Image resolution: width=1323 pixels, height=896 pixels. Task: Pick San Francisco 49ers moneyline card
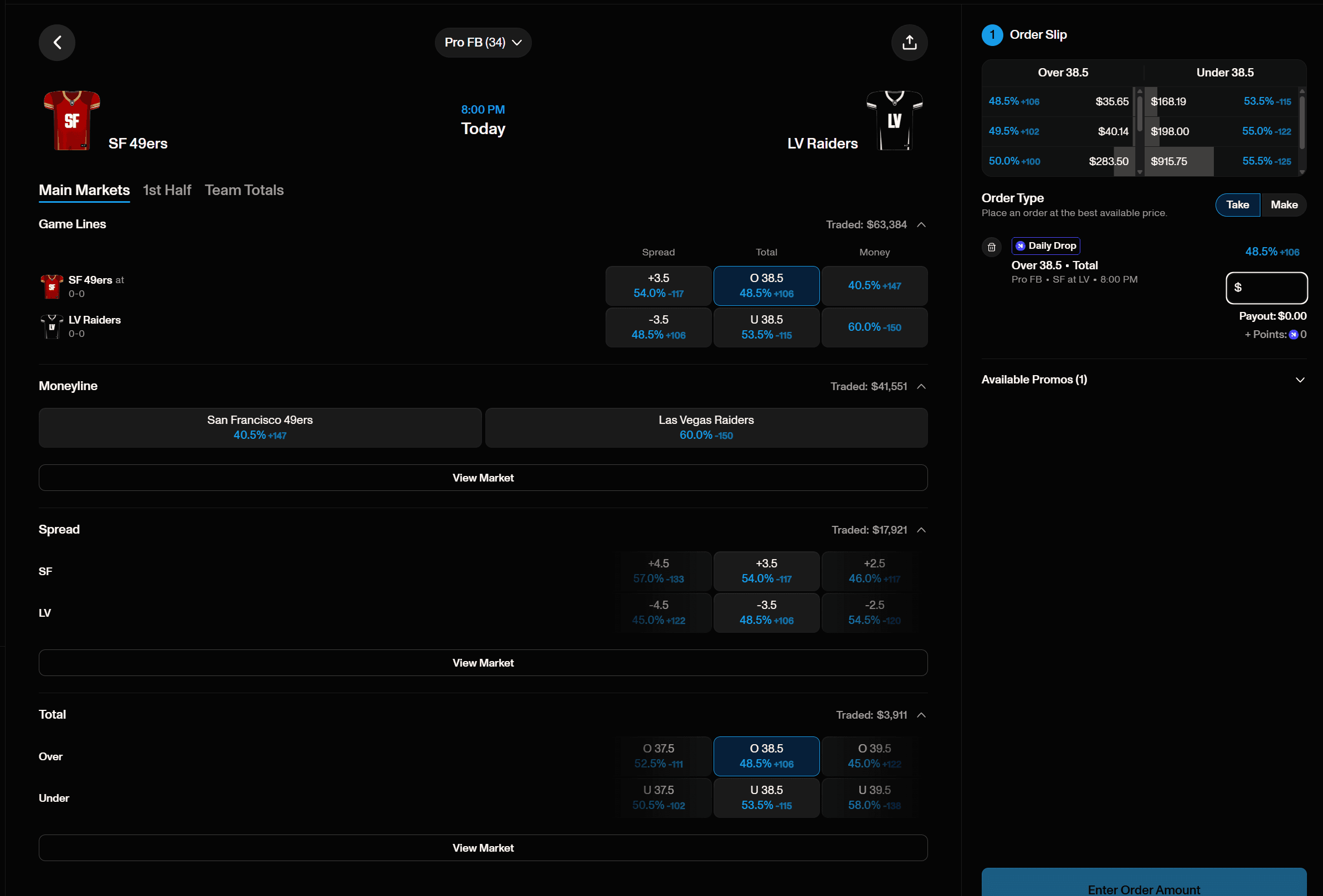[x=260, y=428]
